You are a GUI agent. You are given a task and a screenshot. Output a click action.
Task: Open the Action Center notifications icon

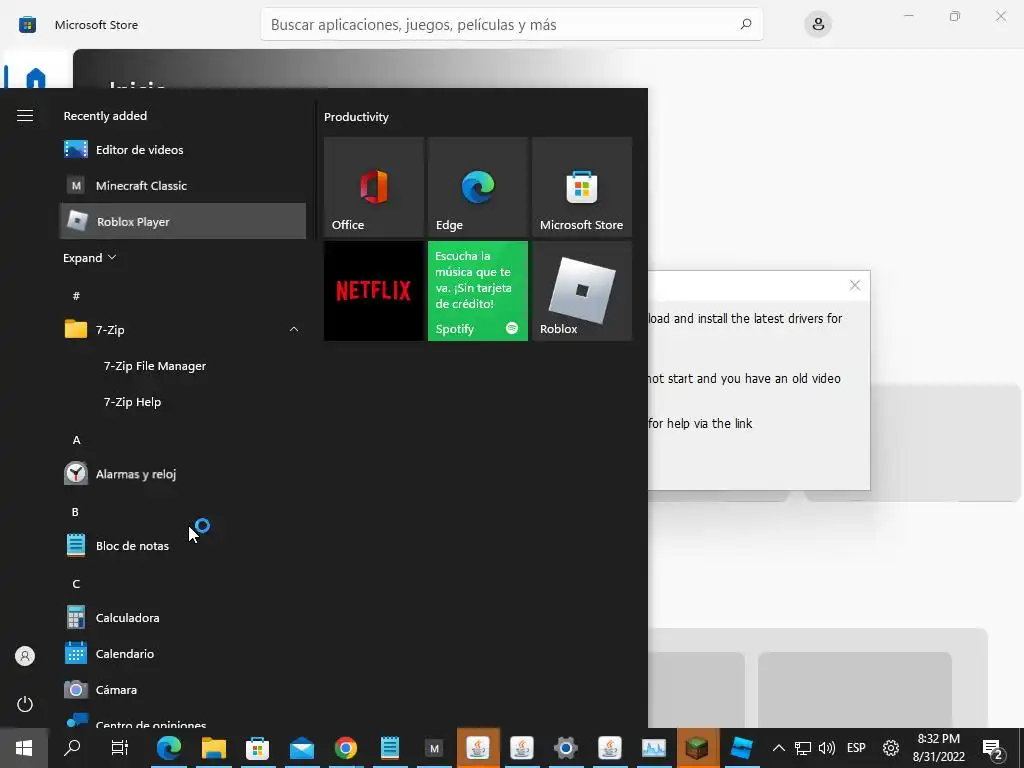click(x=993, y=748)
